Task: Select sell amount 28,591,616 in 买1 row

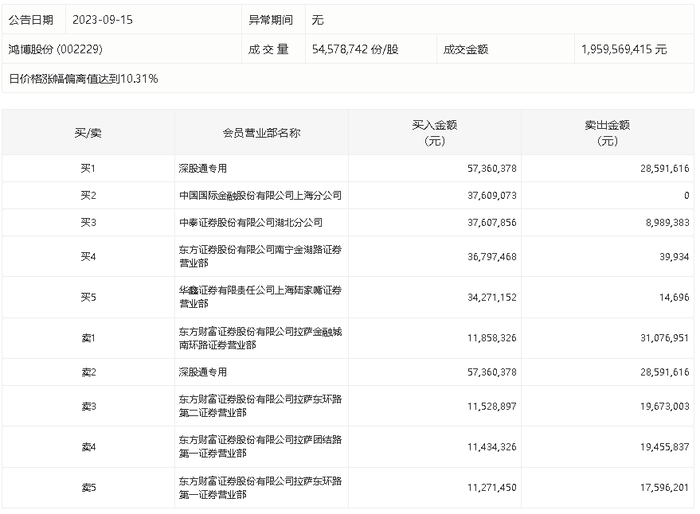Action: [x=664, y=168]
